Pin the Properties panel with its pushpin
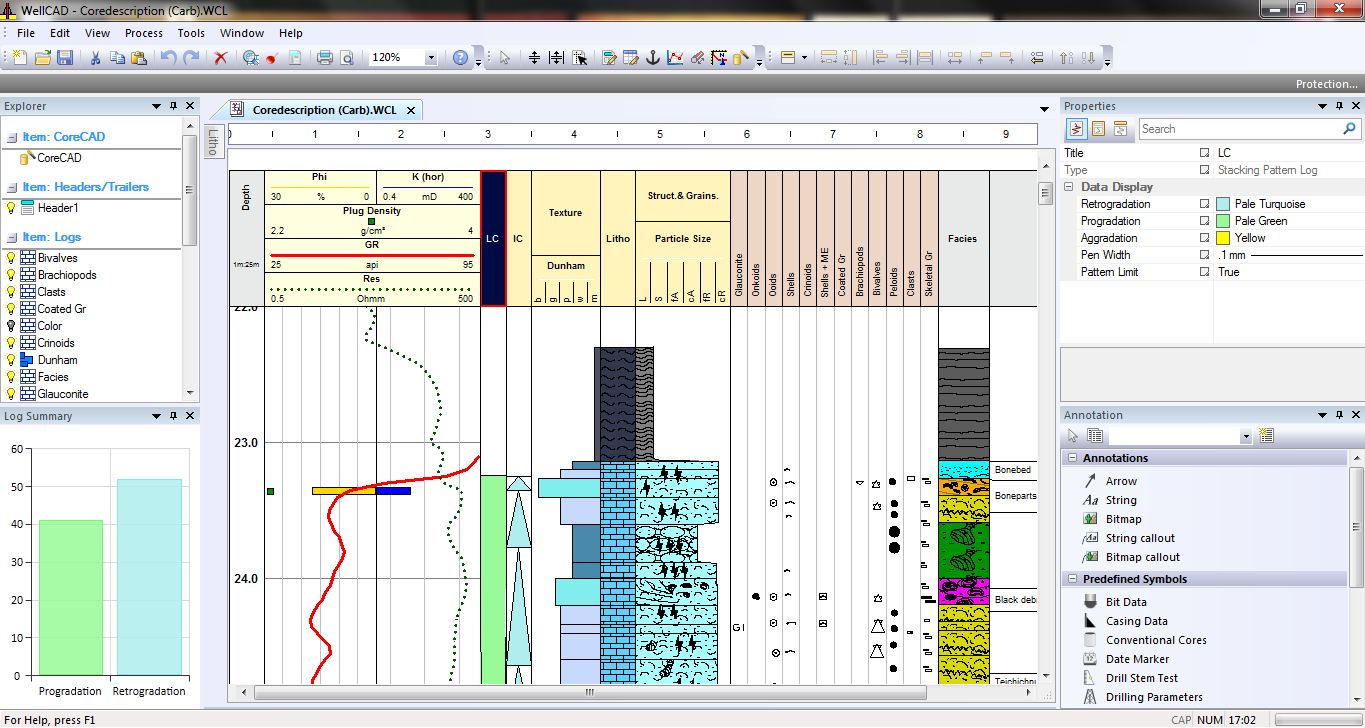 [1339, 105]
